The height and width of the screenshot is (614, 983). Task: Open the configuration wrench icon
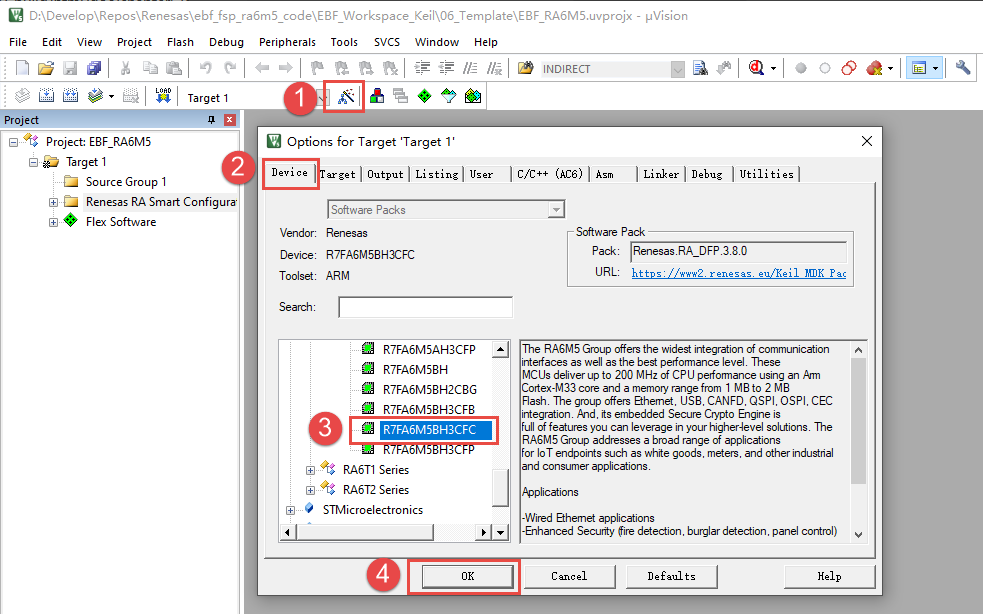pyautogui.click(x=963, y=68)
